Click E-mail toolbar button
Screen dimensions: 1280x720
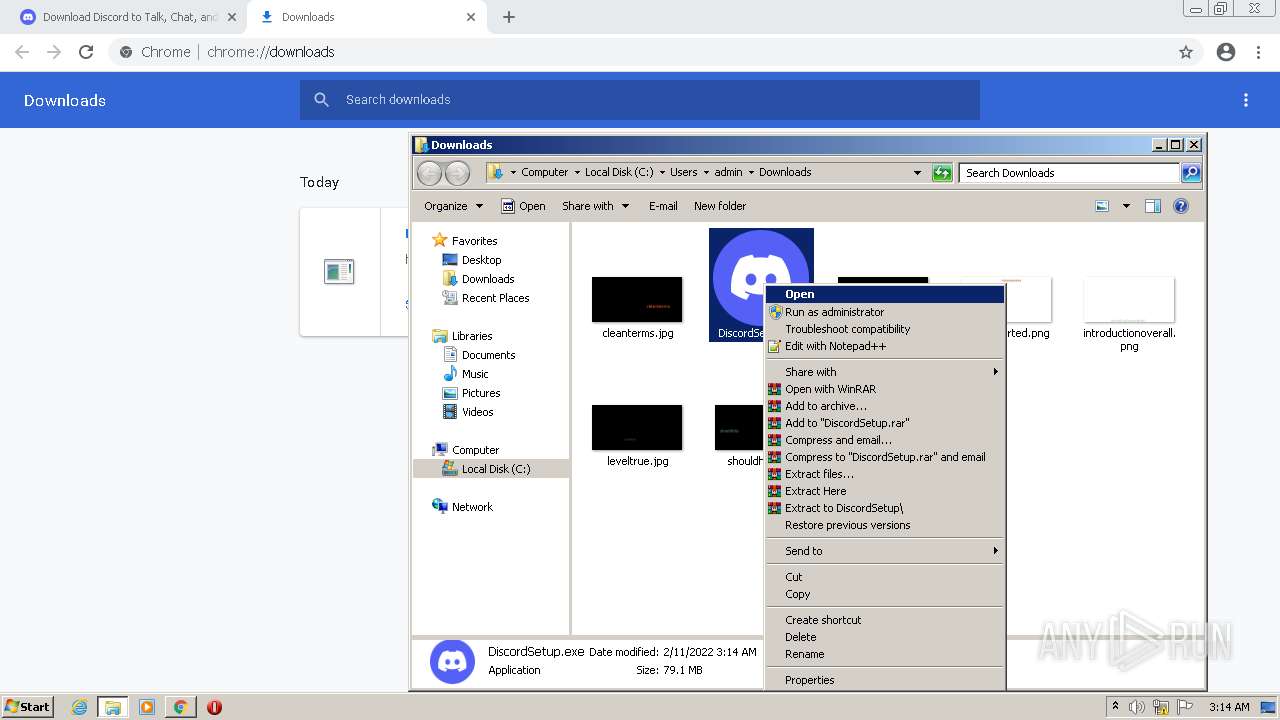663,206
